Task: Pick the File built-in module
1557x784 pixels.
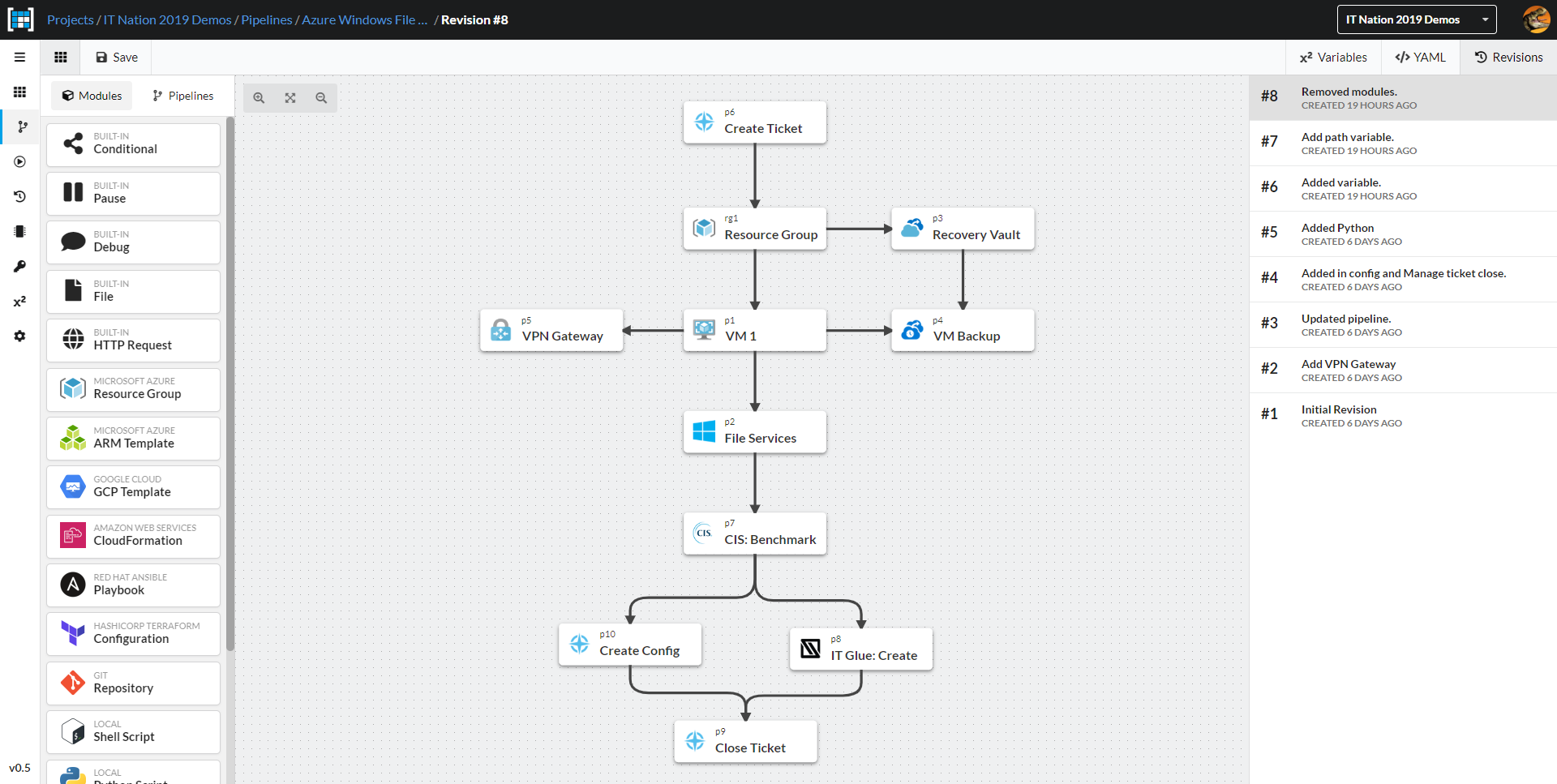Action: pos(133,292)
